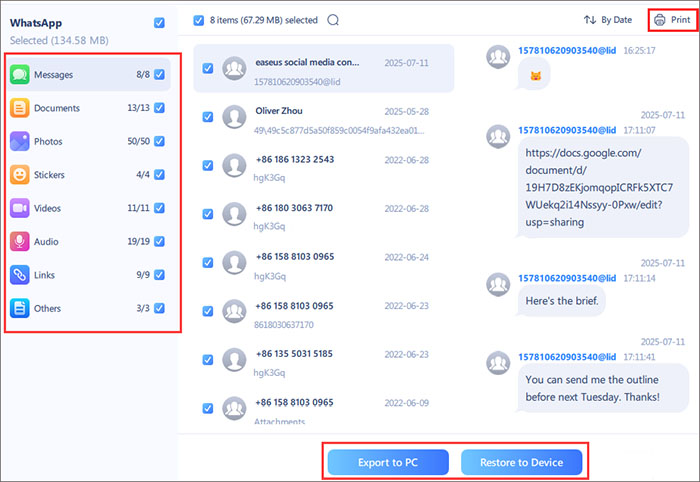This screenshot has width=700, height=482.
Task: Open the By Date sort option
Action: tap(608, 20)
